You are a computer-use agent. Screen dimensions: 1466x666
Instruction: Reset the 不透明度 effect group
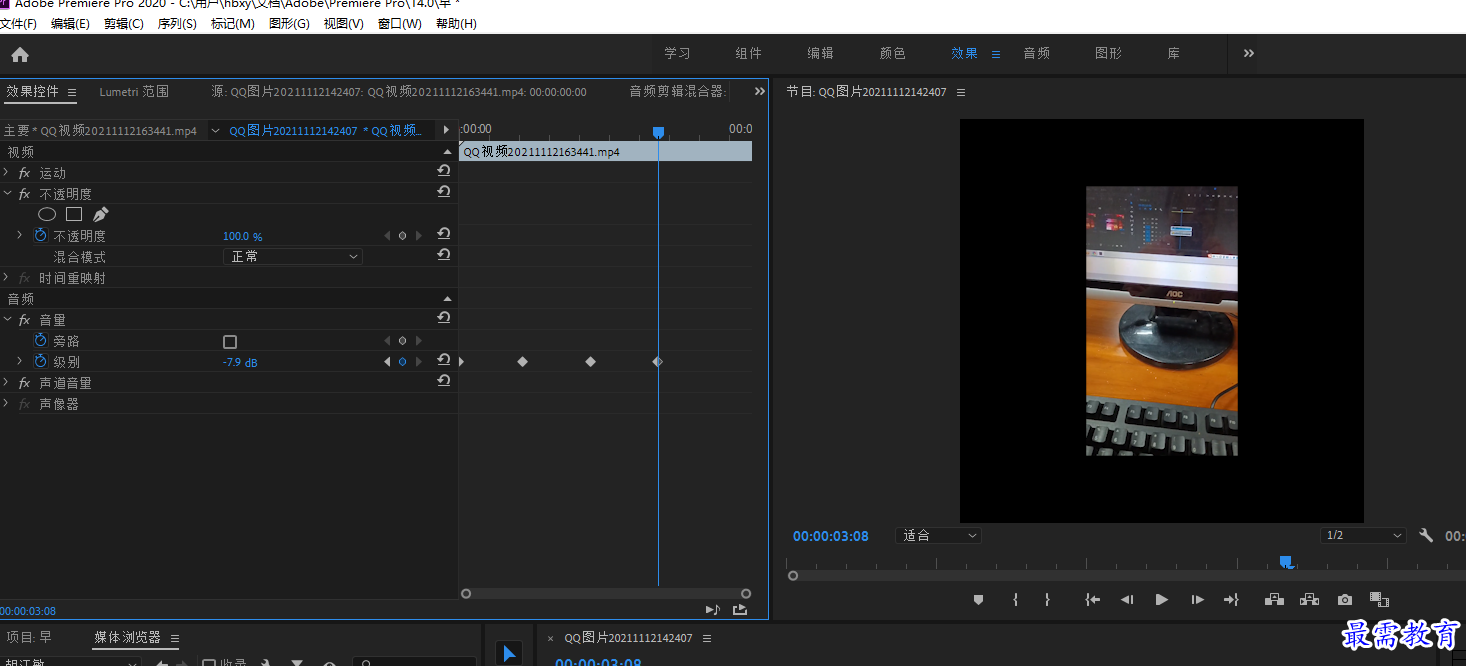click(x=444, y=193)
